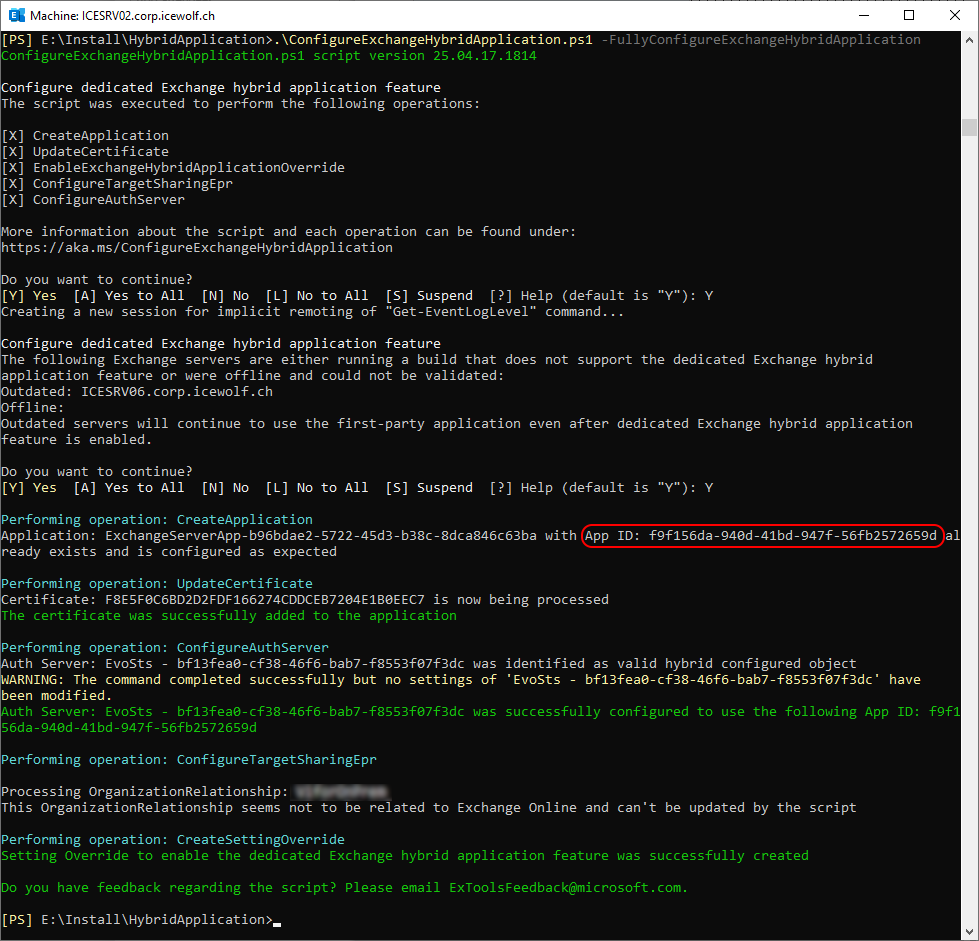Viewport: 979px width, 941px height.
Task: Click 'Performing operation: CreateSettingOverride' heading
Action: (173, 840)
